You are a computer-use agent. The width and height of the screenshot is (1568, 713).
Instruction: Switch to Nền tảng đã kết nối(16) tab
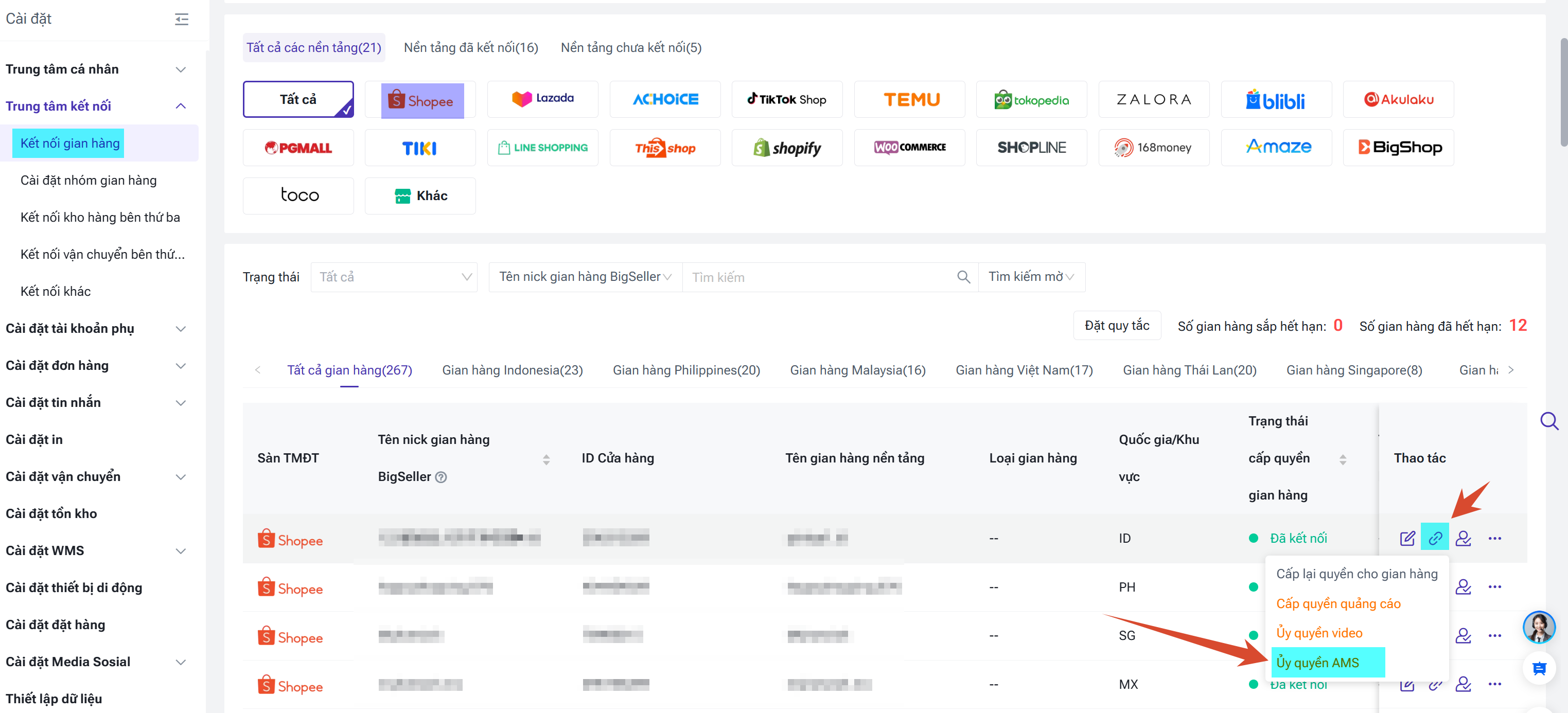click(470, 47)
